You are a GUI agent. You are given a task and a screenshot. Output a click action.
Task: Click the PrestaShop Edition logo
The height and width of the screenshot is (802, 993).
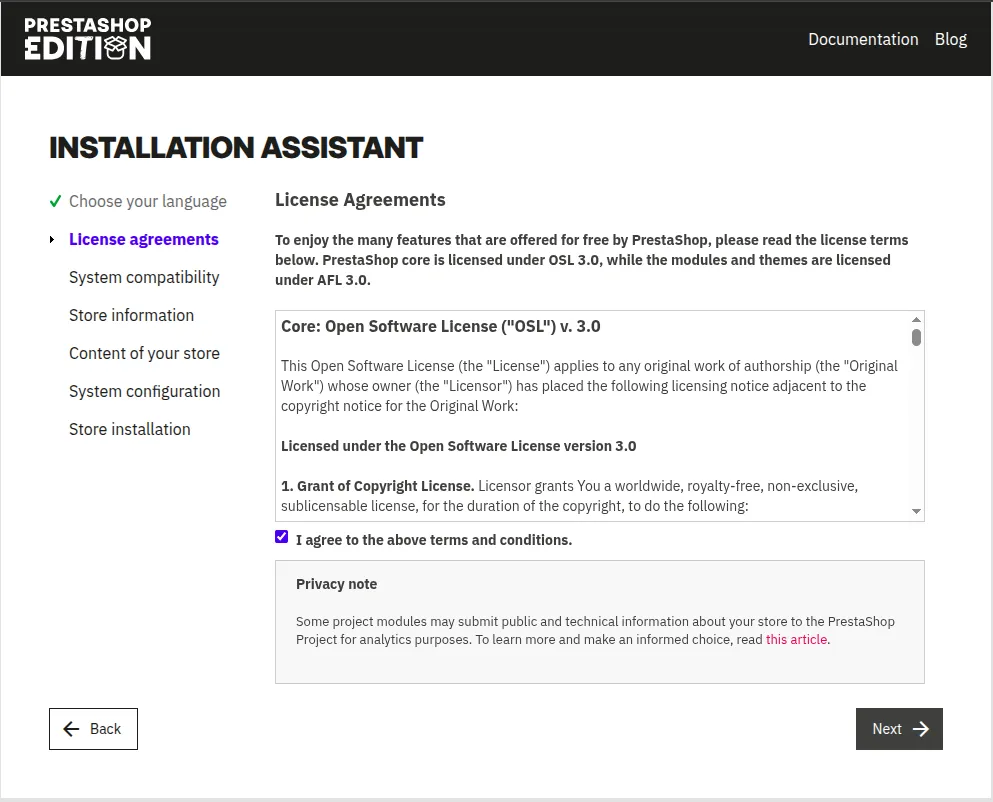pos(88,39)
